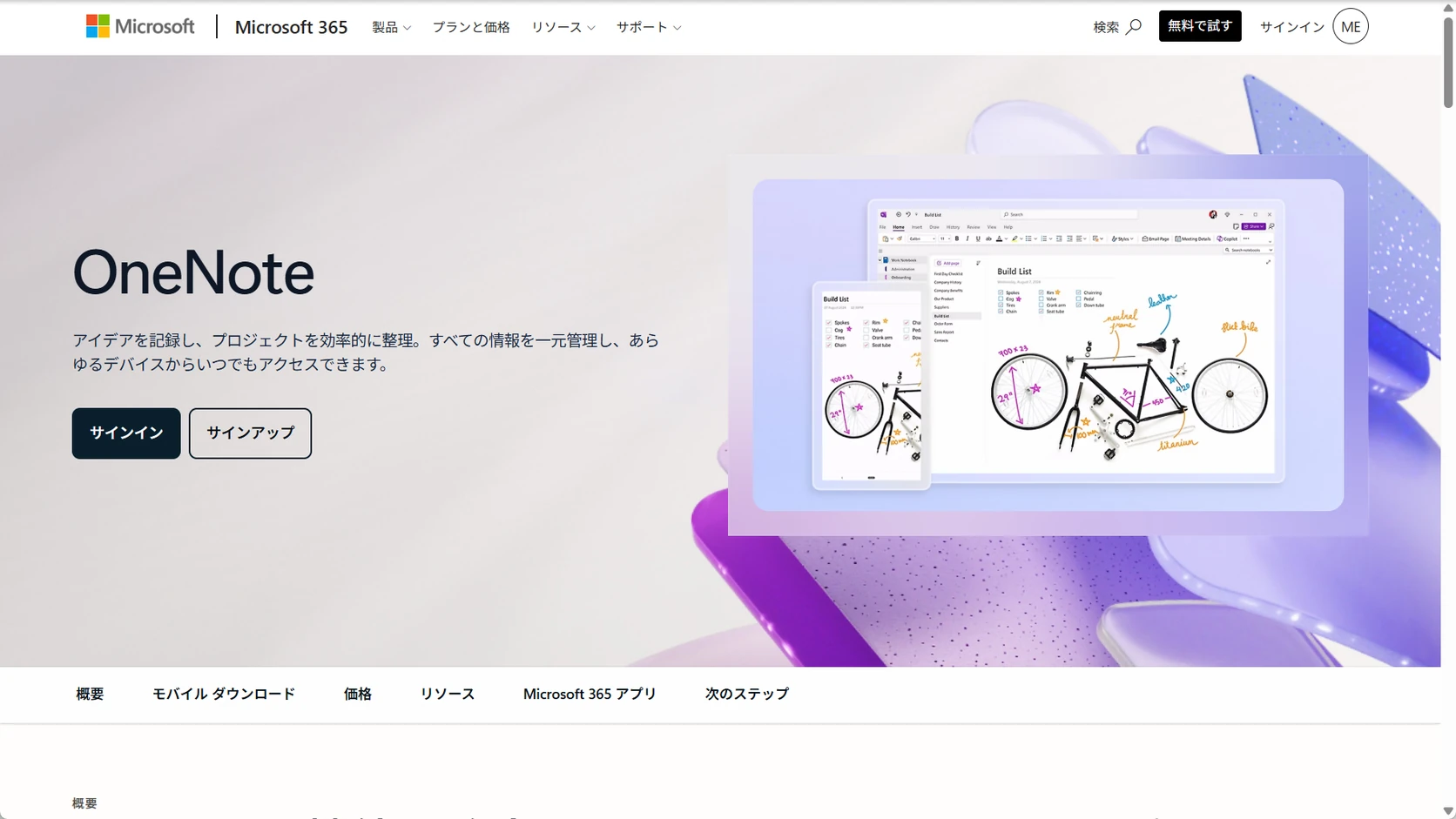Select the 価格 tab
Viewport: 1456px width, 819px height.
[x=358, y=695]
